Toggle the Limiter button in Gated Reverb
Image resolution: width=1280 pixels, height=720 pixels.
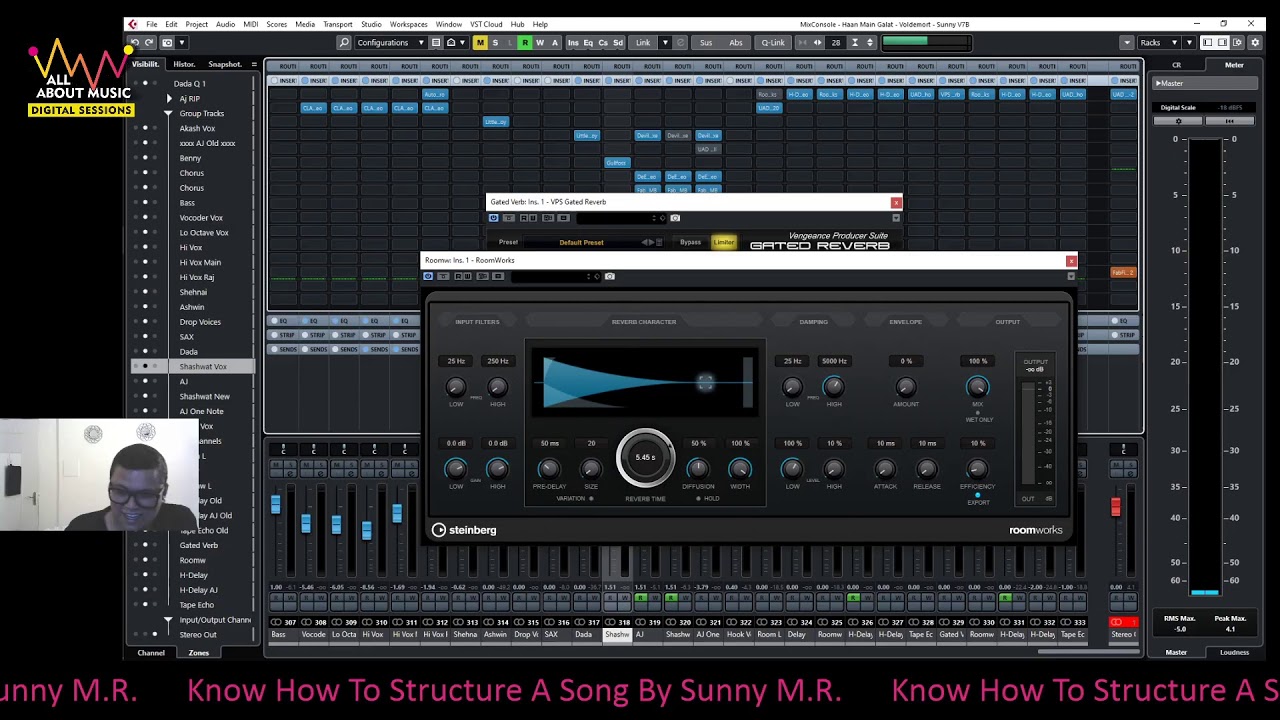pyautogui.click(x=723, y=242)
